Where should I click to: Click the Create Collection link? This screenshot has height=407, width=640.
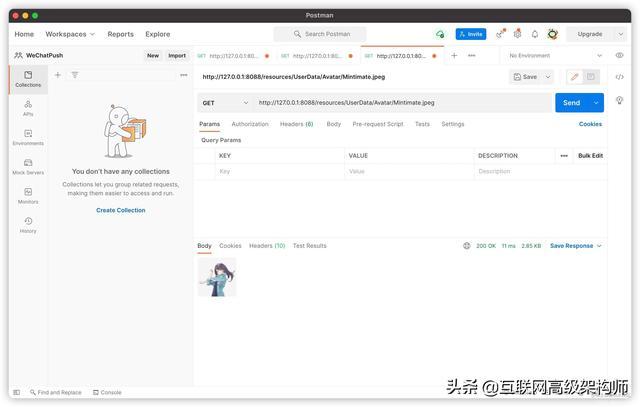click(121, 210)
